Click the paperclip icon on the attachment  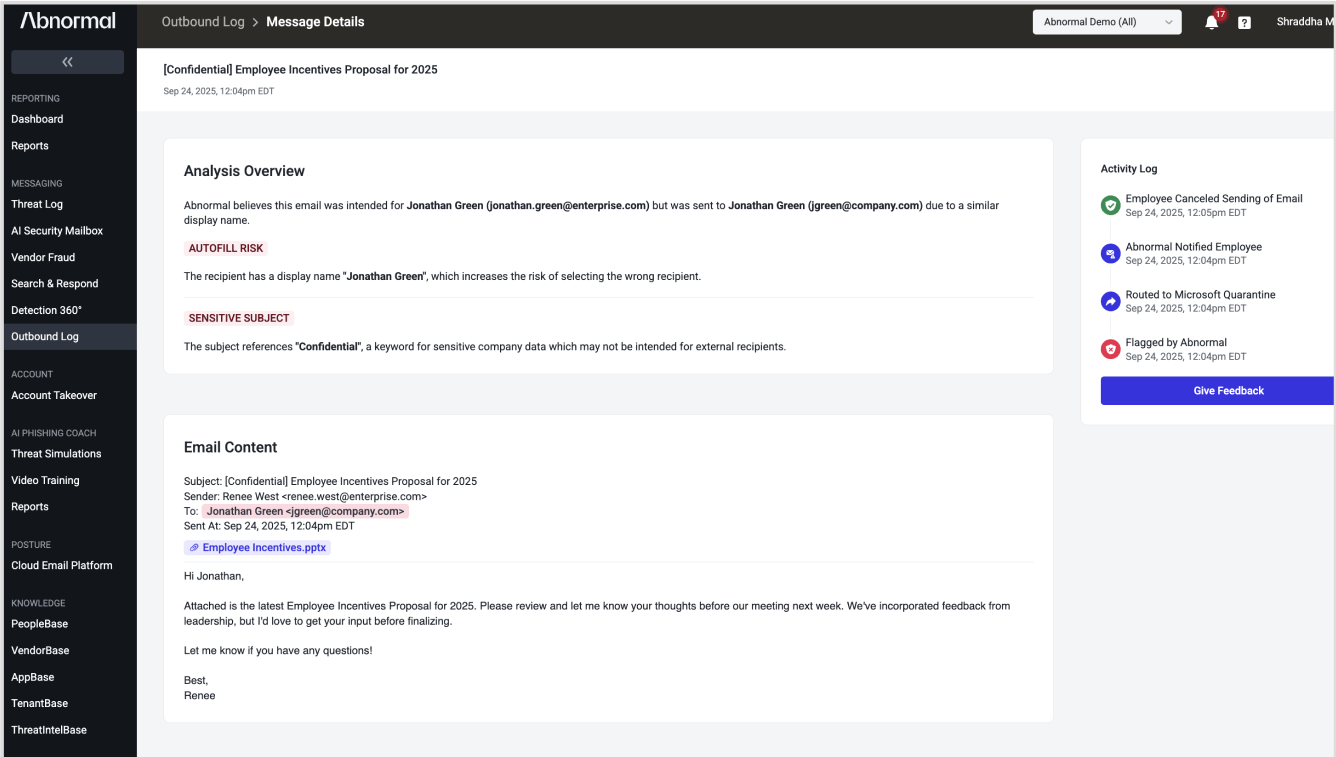coord(194,548)
